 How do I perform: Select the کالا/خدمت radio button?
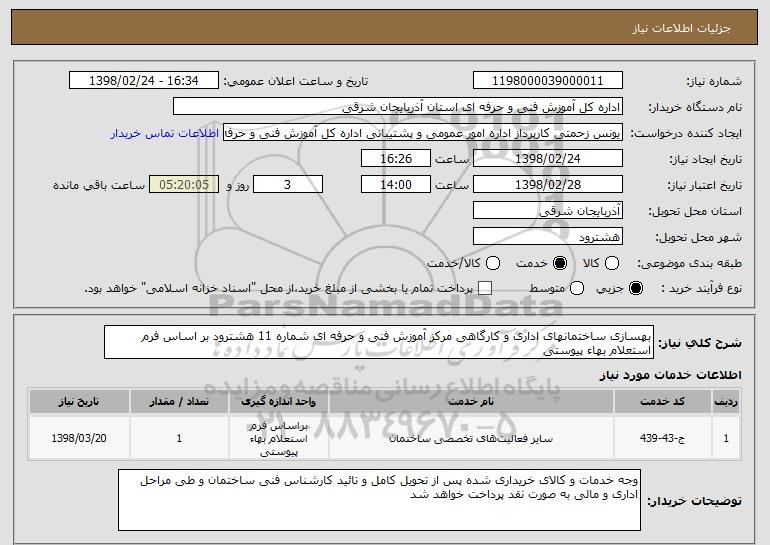[x=493, y=263]
